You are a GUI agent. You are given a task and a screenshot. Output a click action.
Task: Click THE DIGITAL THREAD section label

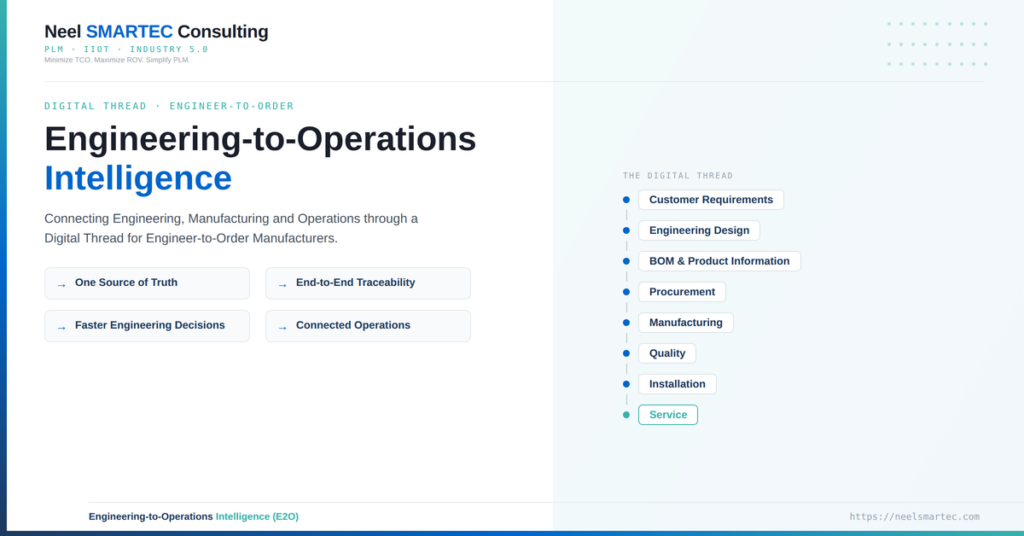point(678,176)
